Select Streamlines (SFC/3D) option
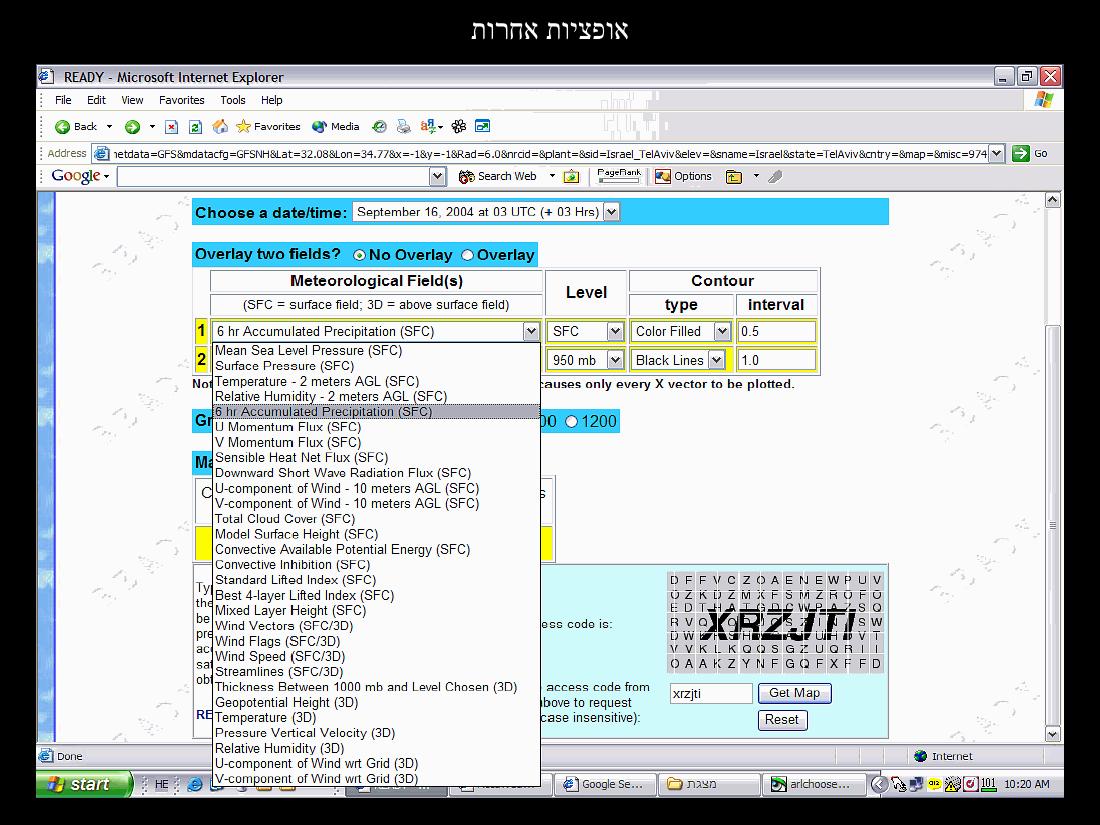This screenshot has height=825, width=1100. (x=376, y=672)
